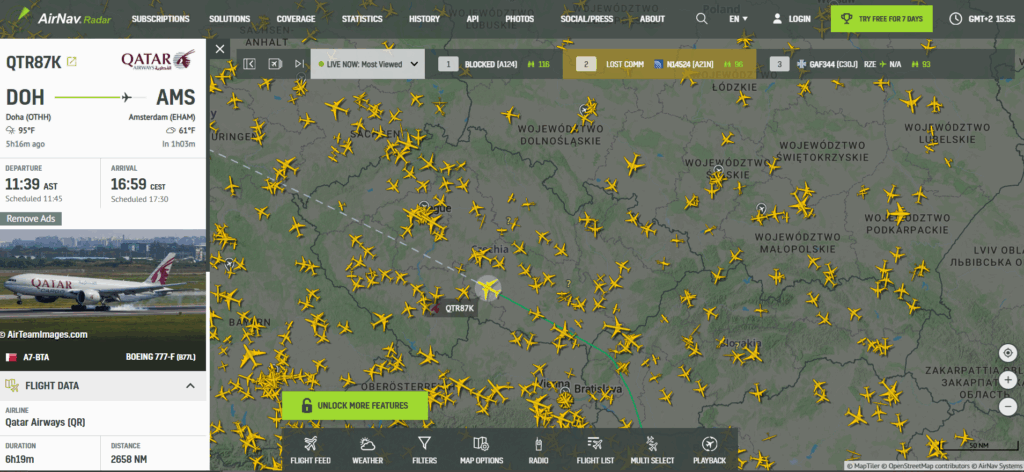Open the RADIO tool

coord(538,450)
